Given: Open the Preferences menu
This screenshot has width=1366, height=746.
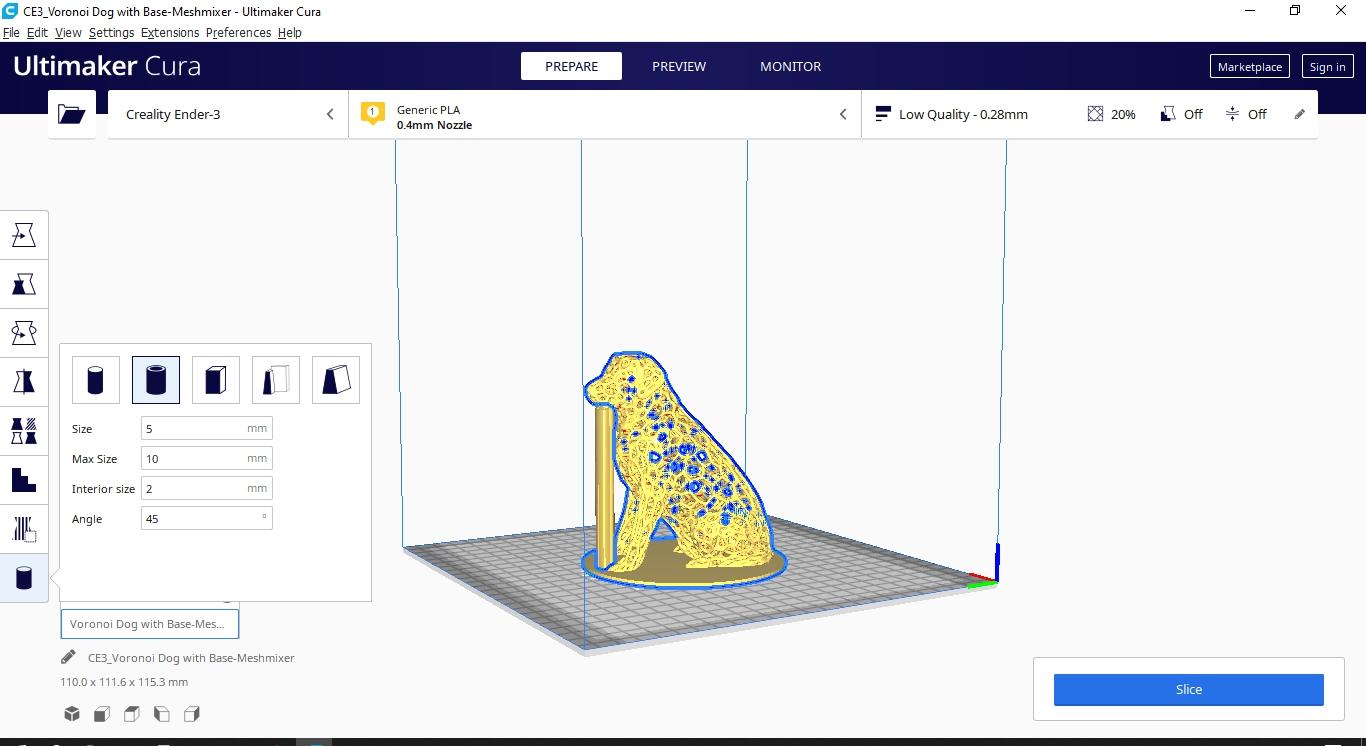Looking at the screenshot, I should 238,32.
